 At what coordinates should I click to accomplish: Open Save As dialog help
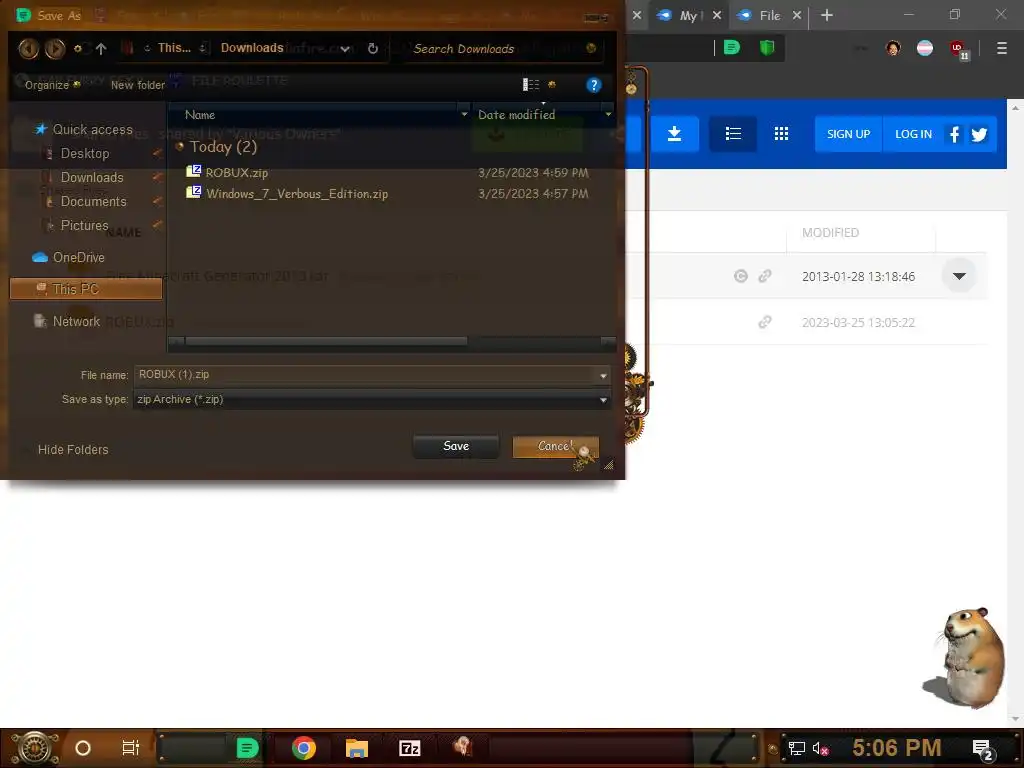[593, 85]
